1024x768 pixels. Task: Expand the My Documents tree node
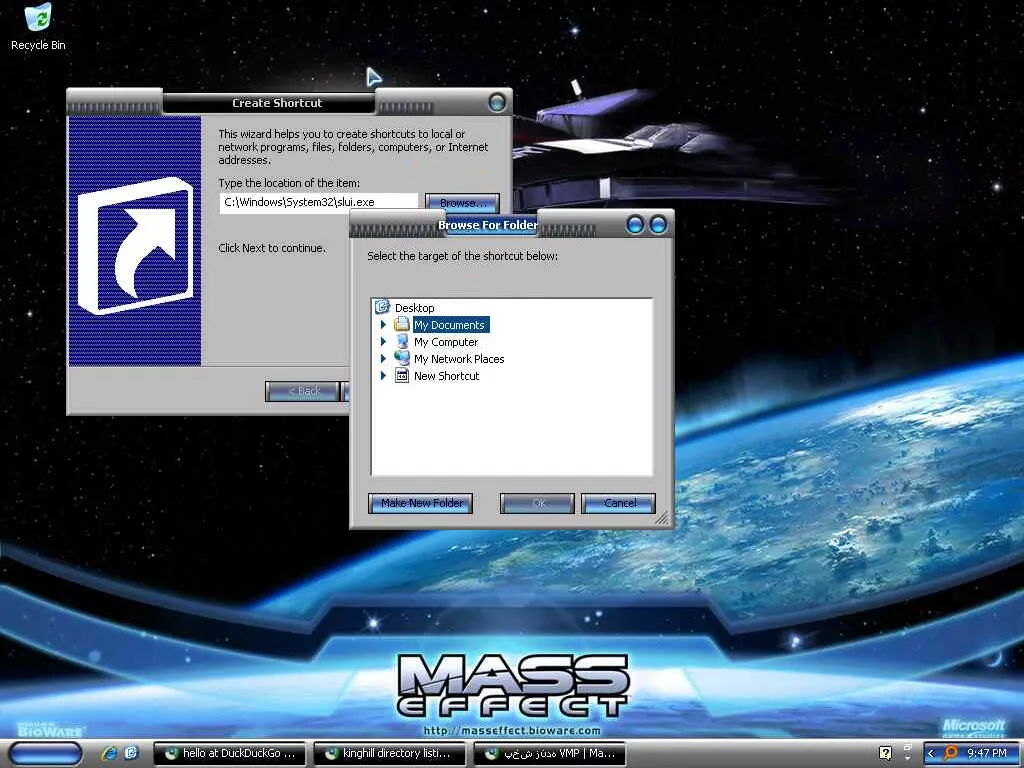tap(383, 325)
